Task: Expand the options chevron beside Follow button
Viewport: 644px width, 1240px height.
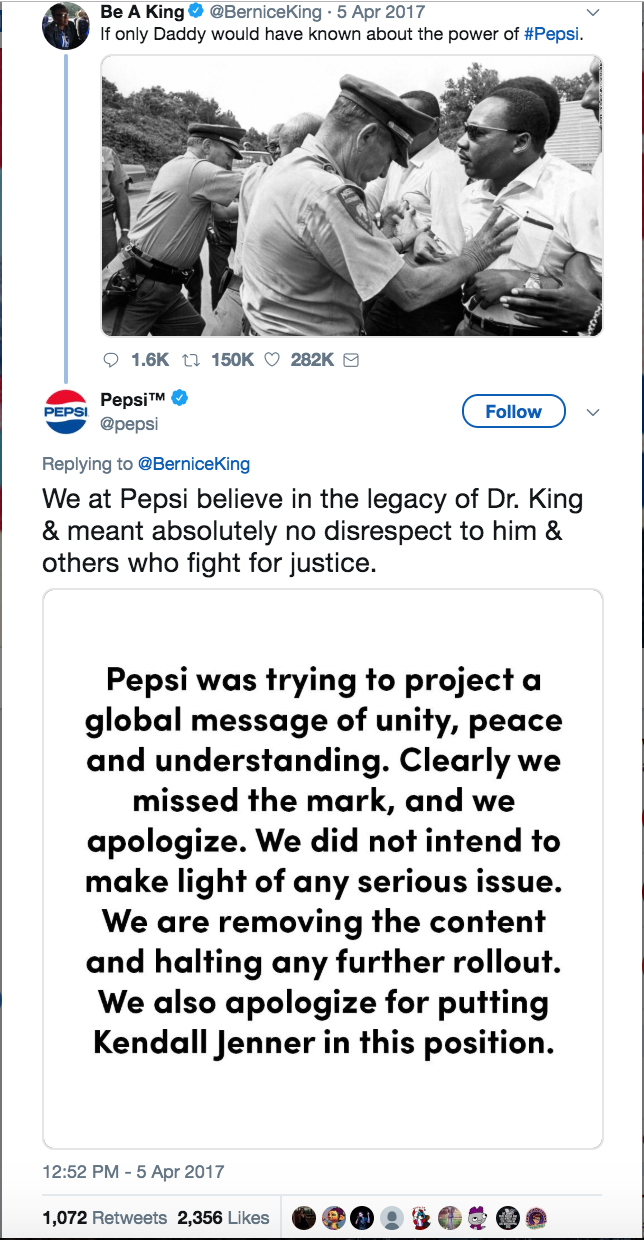Action: (592, 412)
